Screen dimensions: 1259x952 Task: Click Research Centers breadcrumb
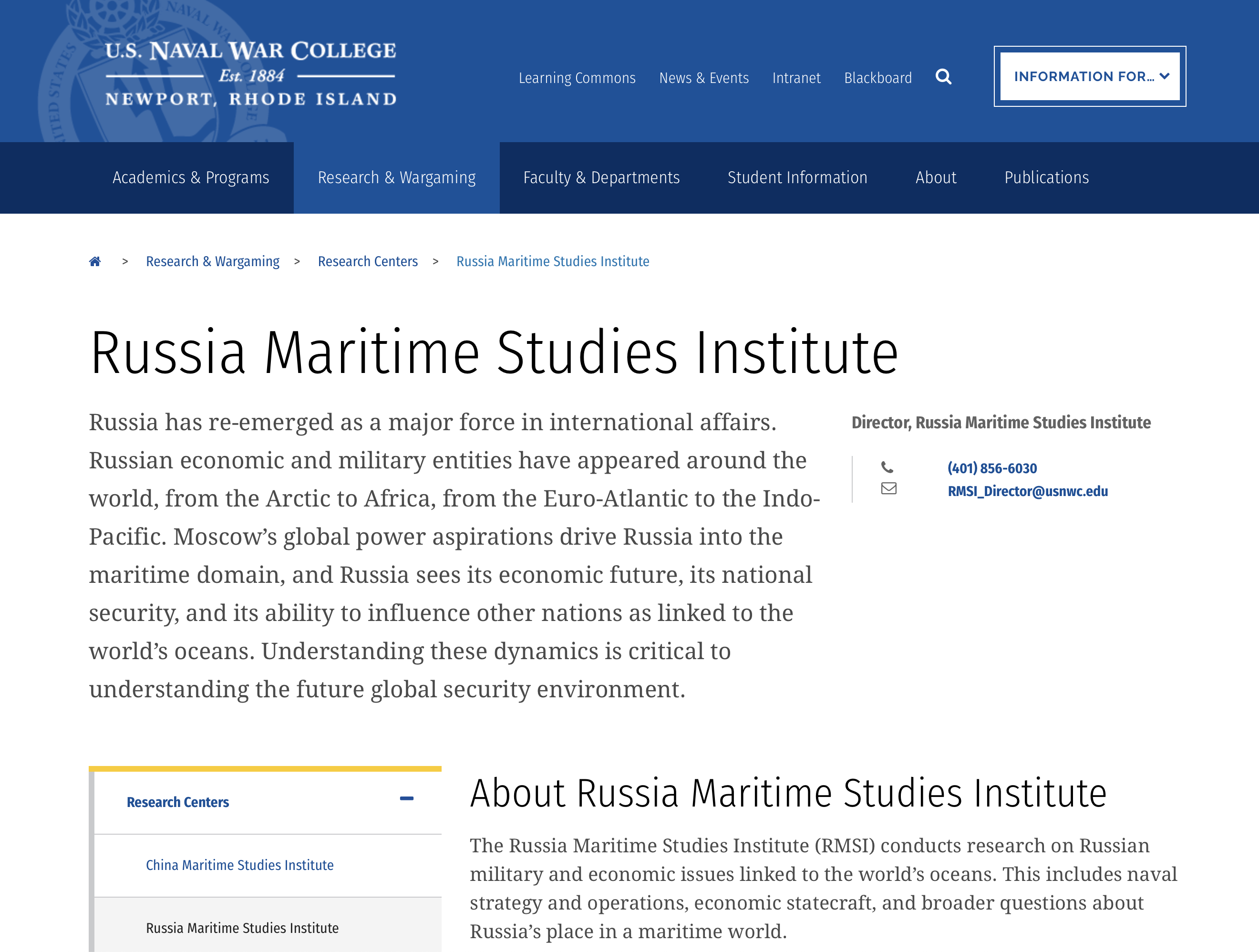pos(367,261)
